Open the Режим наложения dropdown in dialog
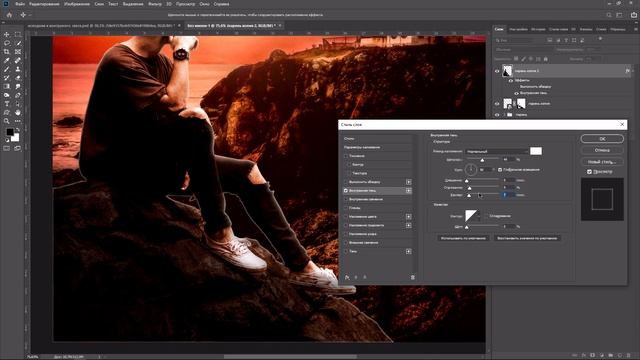640x360 pixels. click(497, 151)
